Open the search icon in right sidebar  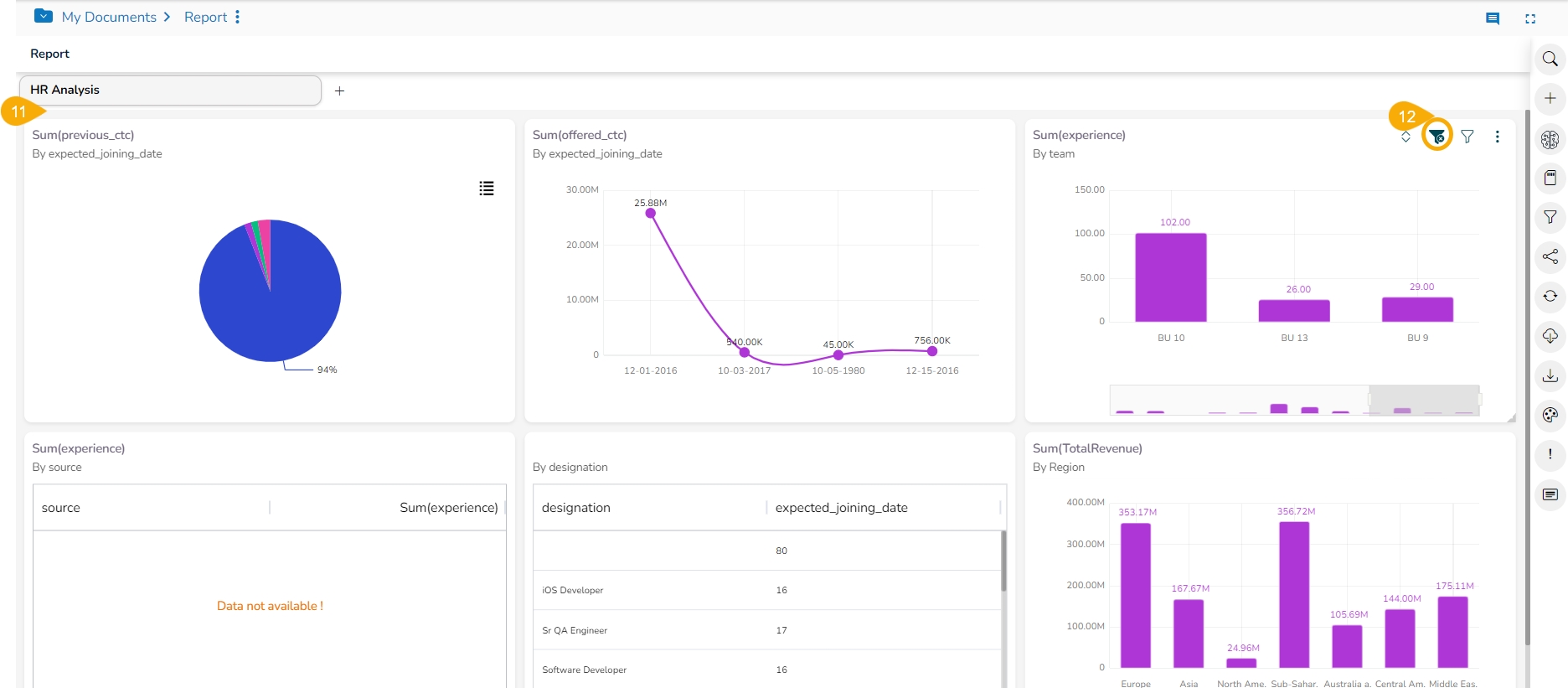coord(1550,59)
